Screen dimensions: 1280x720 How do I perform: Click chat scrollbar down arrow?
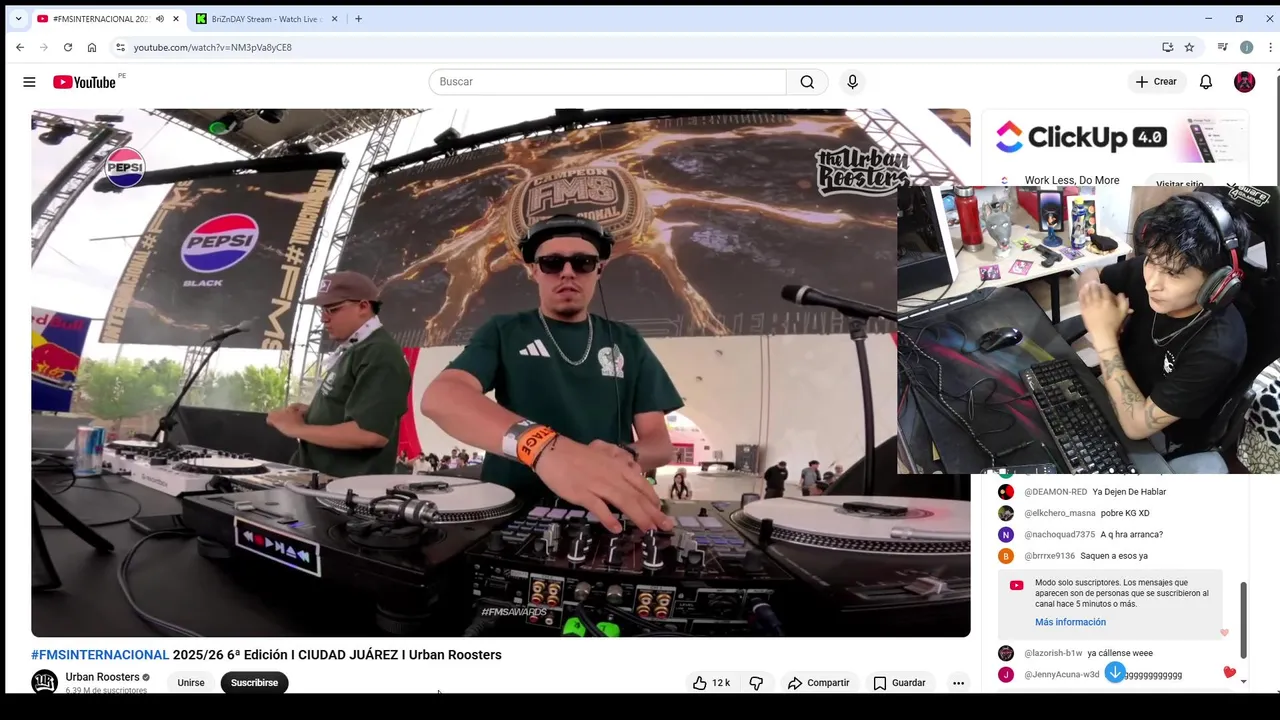pos(1243,682)
